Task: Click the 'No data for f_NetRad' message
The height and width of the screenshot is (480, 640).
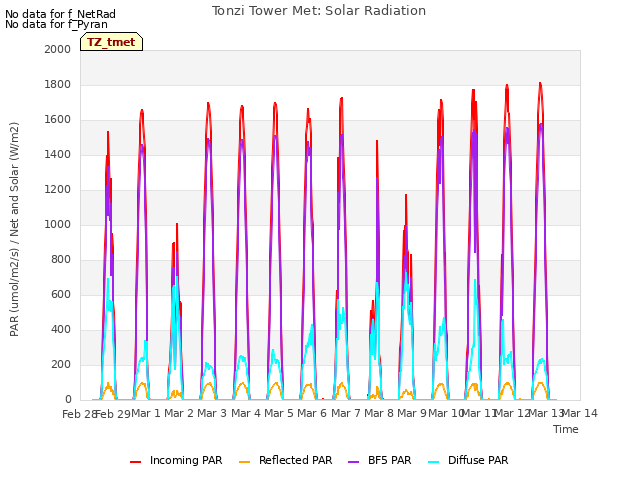Action: [x=60, y=14]
